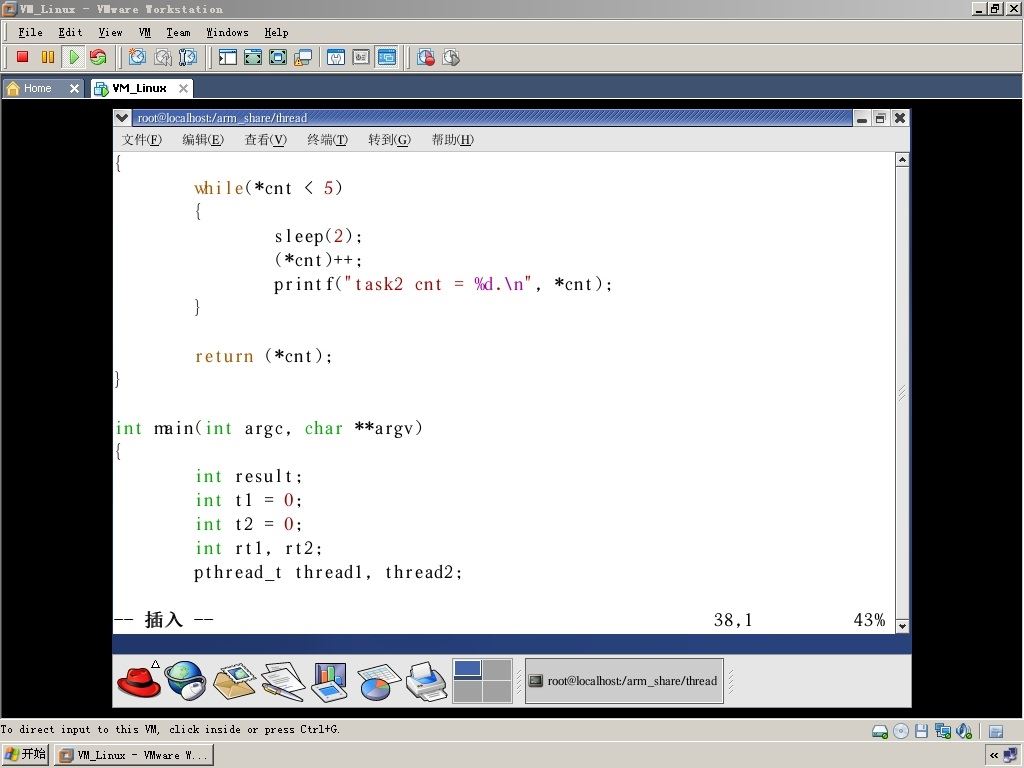Open the terminal 编辑(E) menu
Screen dimensions: 1024x768
coord(203,139)
